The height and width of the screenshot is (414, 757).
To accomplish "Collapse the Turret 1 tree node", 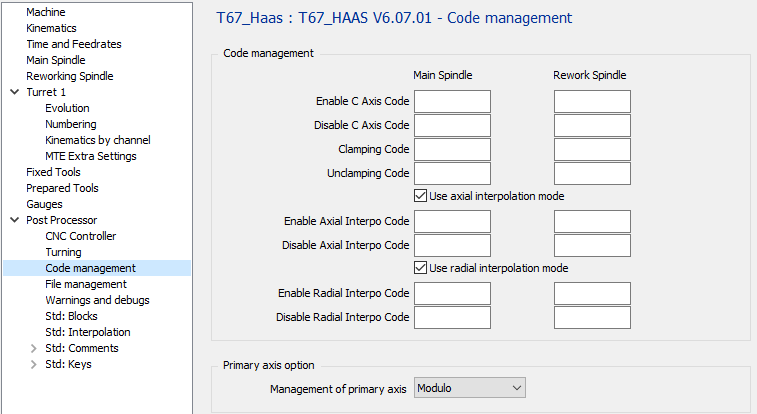I will click(14, 92).
